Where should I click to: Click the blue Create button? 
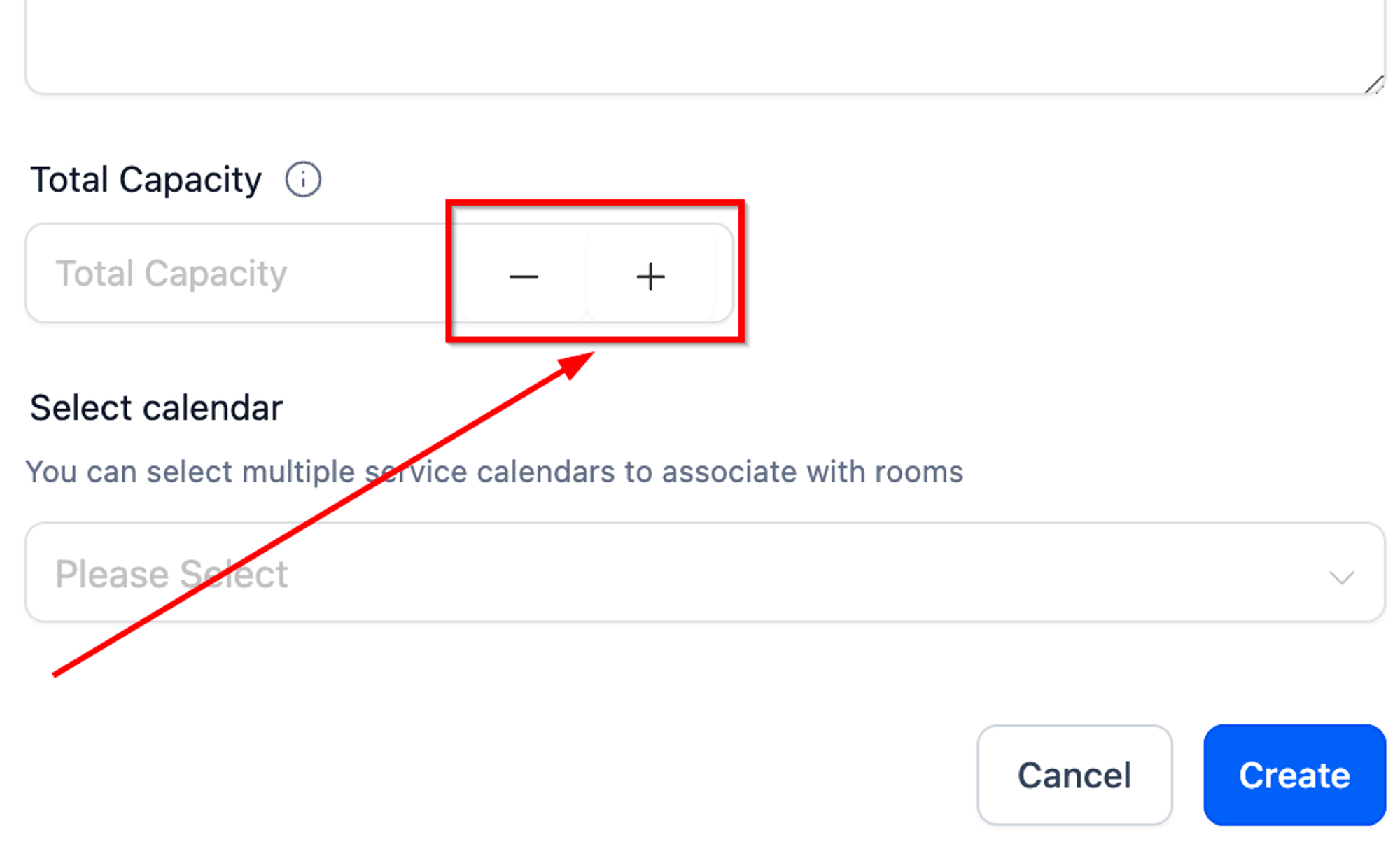point(1294,775)
